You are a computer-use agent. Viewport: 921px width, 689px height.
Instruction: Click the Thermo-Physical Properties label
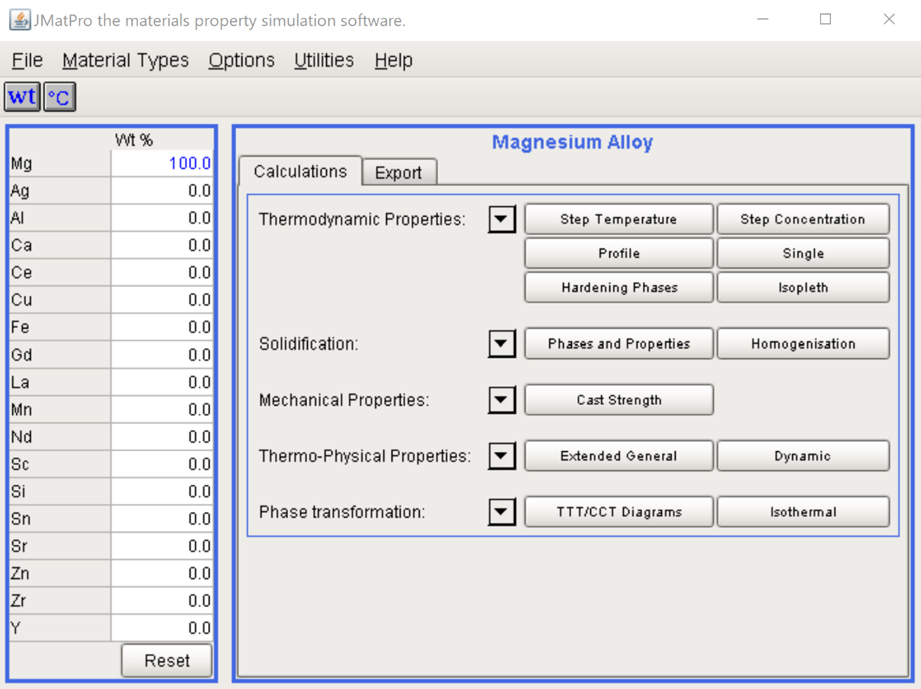[365, 456]
